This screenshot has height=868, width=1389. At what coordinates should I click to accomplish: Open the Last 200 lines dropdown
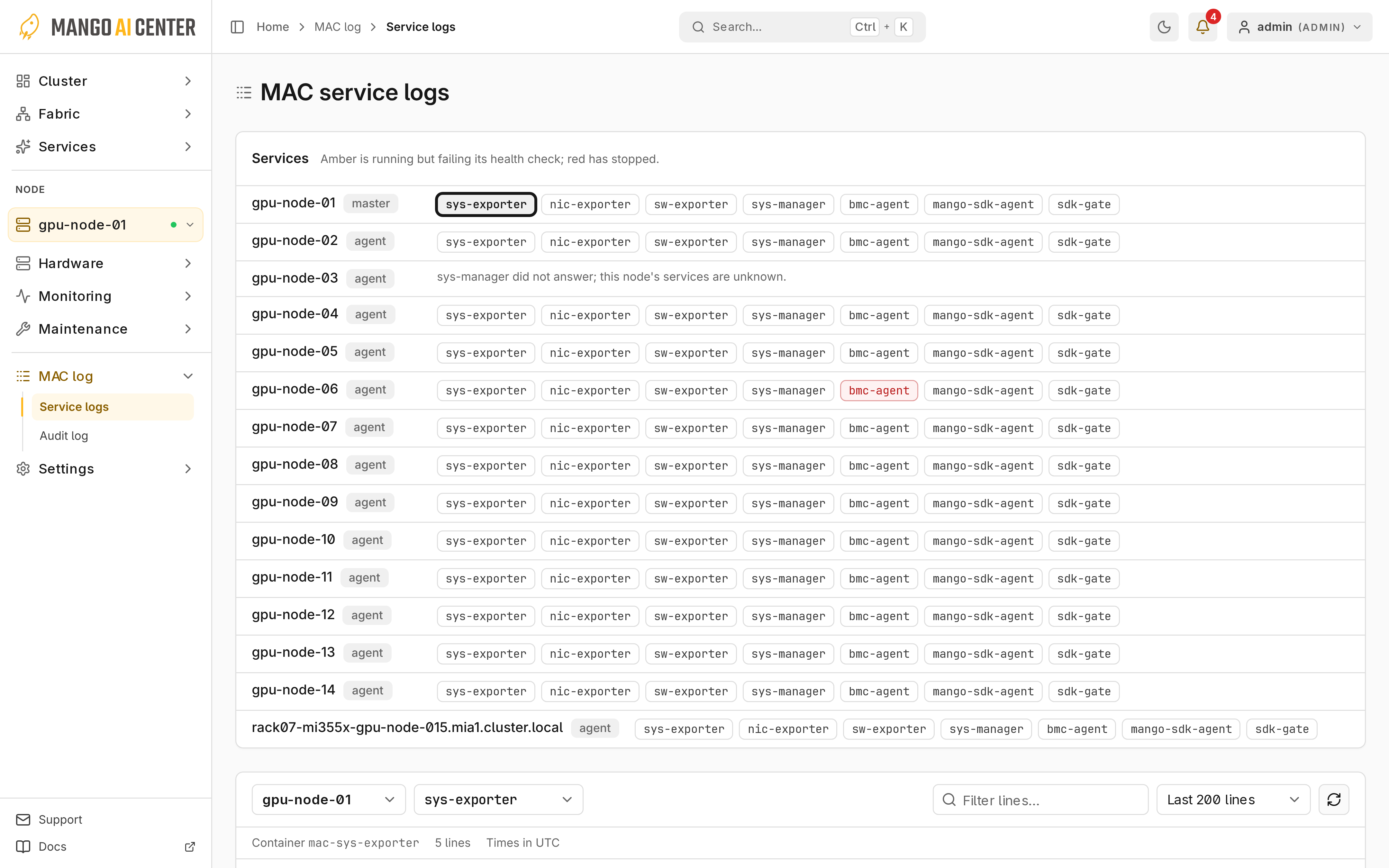point(1233,799)
